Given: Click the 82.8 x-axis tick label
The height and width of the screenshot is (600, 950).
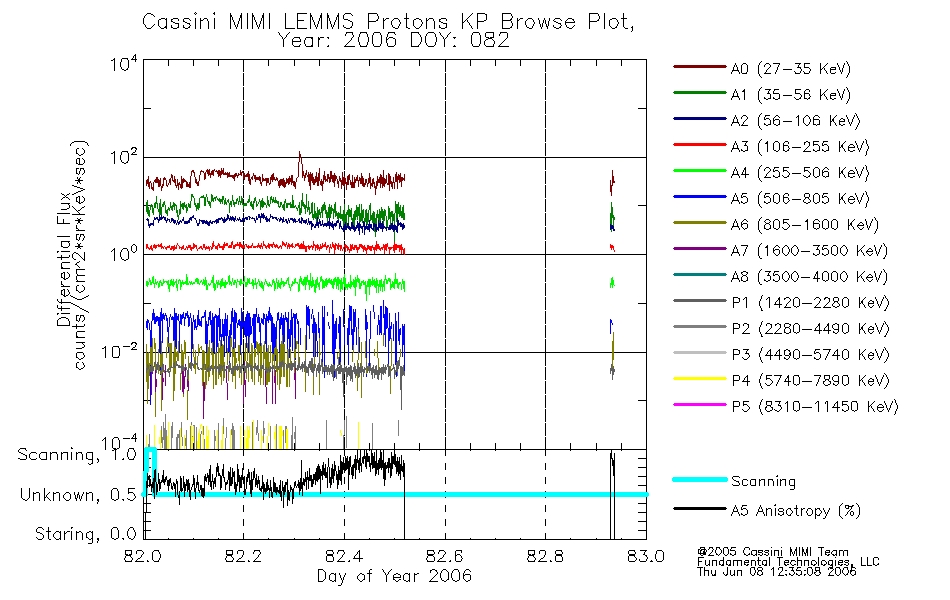Looking at the screenshot, I should (x=545, y=556).
